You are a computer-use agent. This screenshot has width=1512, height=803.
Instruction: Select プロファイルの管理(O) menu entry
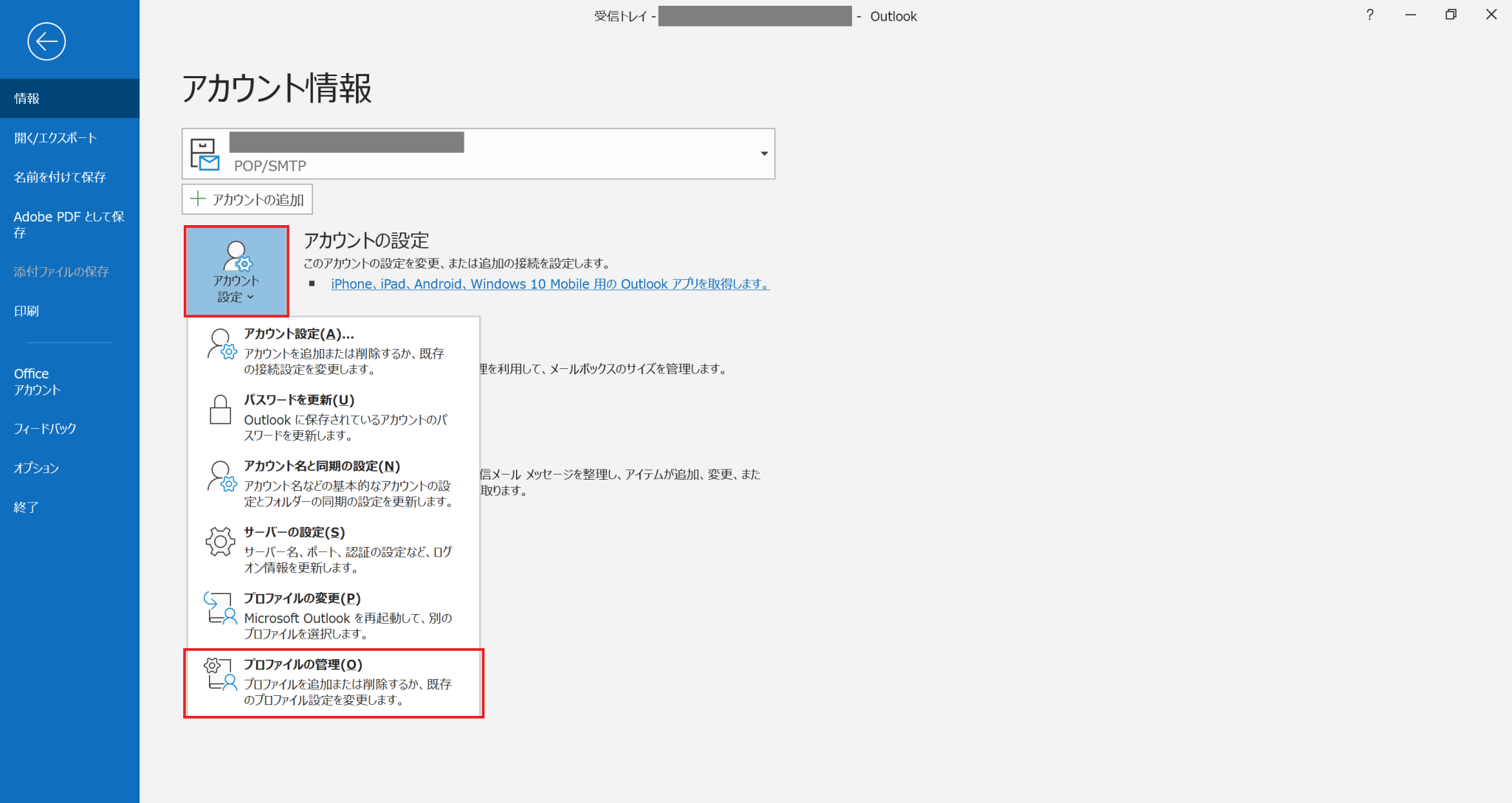(x=302, y=664)
